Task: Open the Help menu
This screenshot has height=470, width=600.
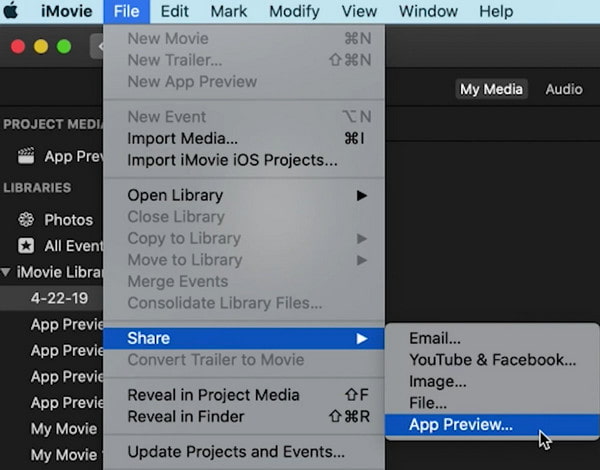Action: pos(496,11)
